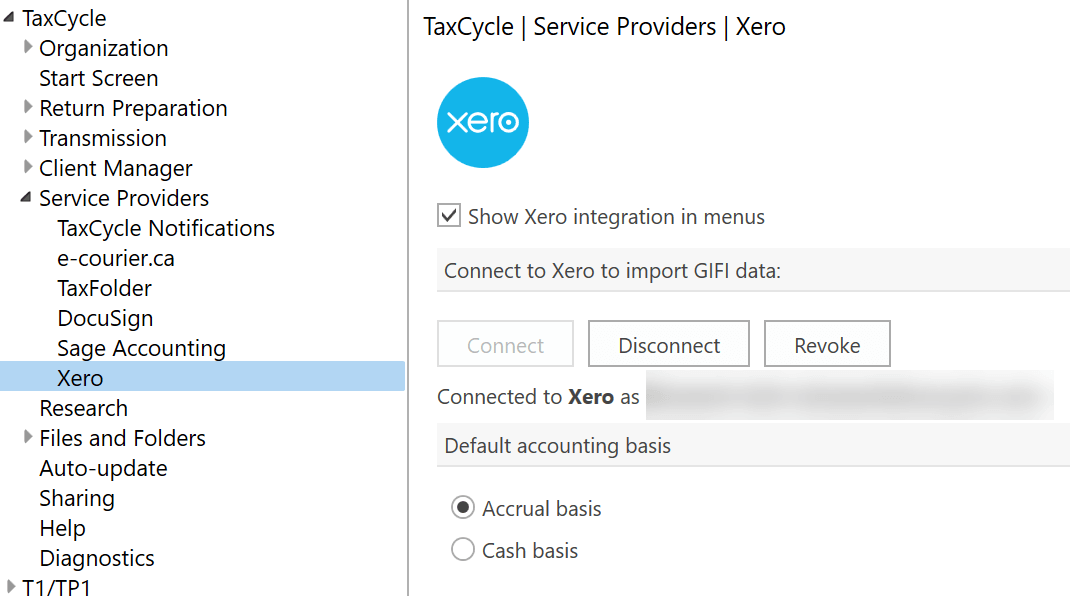Select DocuSign service provider
The height and width of the screenshot is (596, 1070).
point(105,319)
